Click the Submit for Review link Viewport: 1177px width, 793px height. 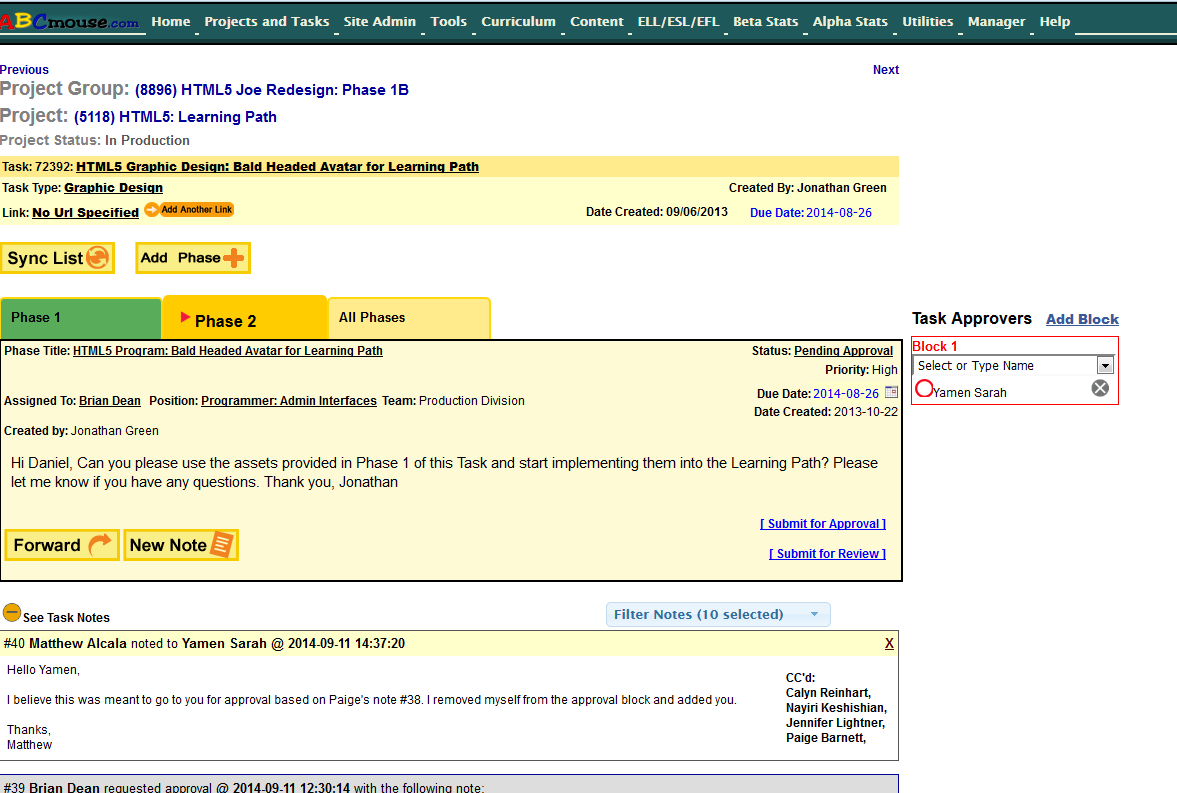(x=827, y=554)
